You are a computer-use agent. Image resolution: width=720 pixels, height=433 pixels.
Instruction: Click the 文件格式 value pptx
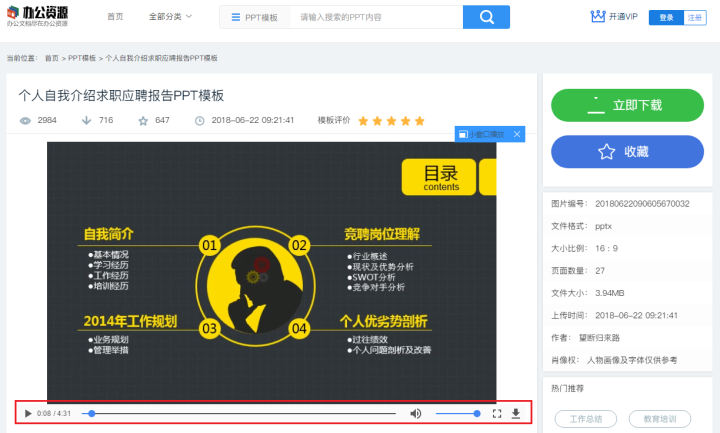point(603,226)
